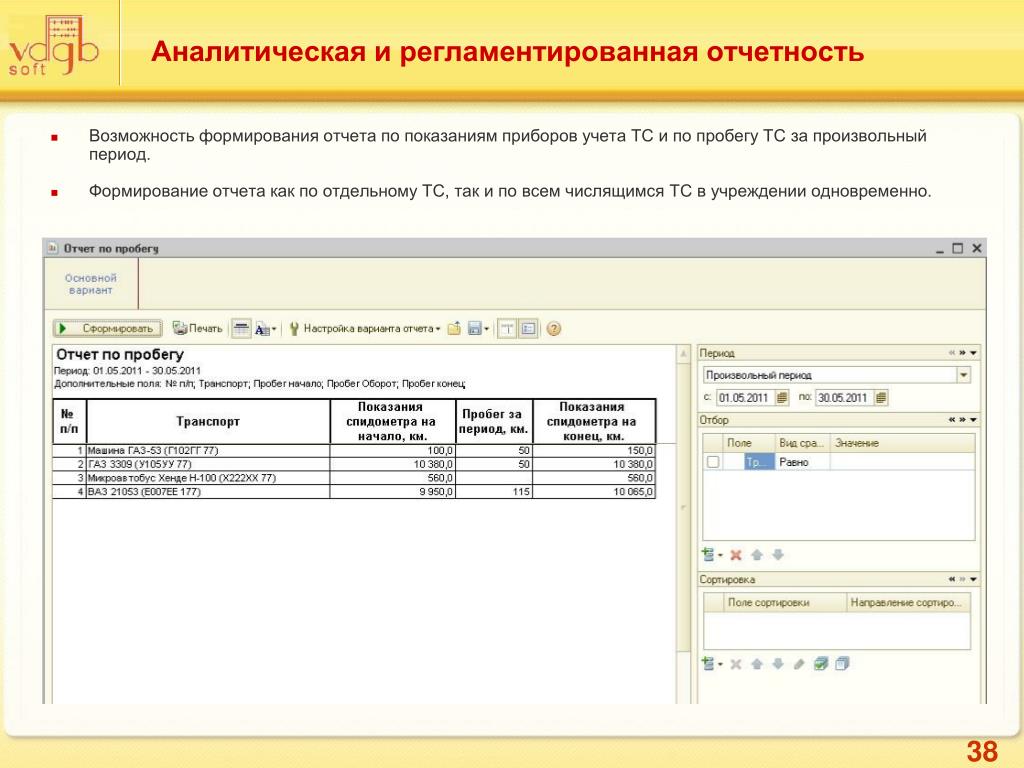Click the Равно comparison type cell
This screenshot has width=1024, height=768.
click(803, 462)
